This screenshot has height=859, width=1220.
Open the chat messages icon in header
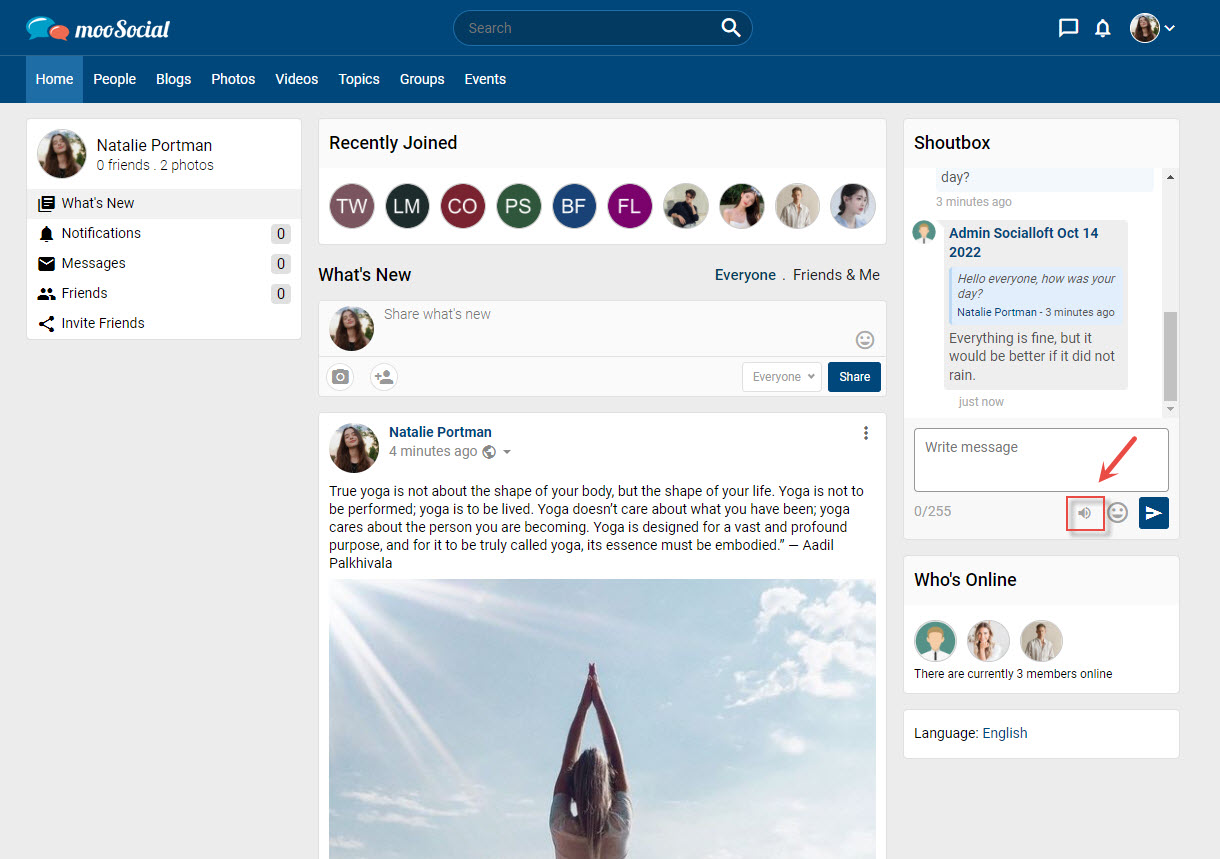point(1068,28)
